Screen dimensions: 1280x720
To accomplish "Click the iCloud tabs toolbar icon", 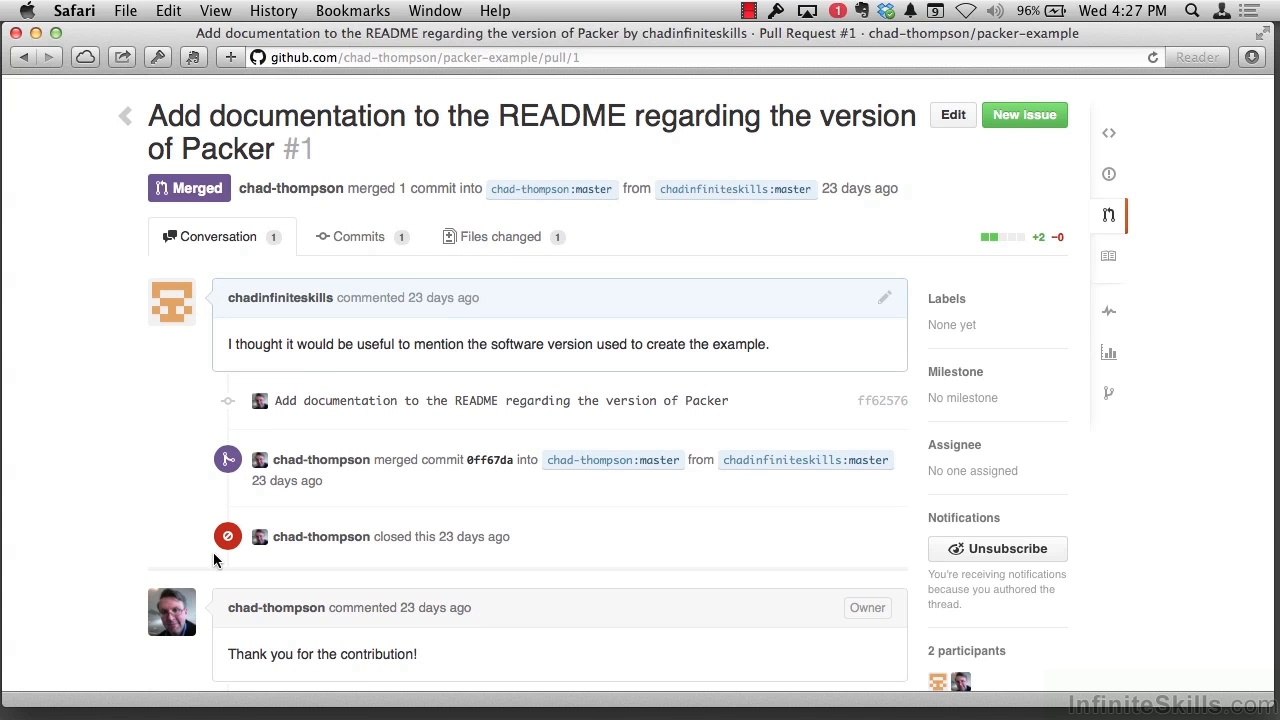I will [x=86, y=58].
